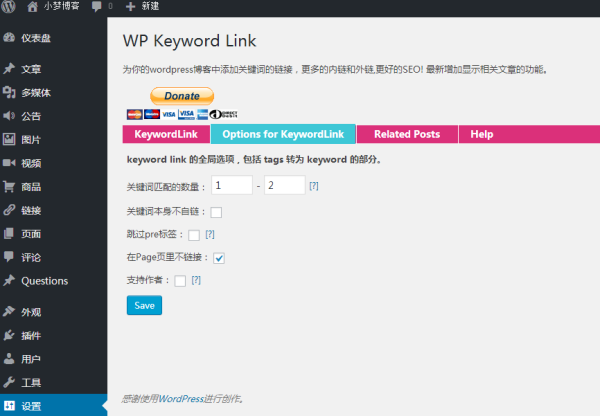The width and height of the screenshot is (600, 416).
Task: Click the pin icon next to Questions
Action: pos(9,281)
